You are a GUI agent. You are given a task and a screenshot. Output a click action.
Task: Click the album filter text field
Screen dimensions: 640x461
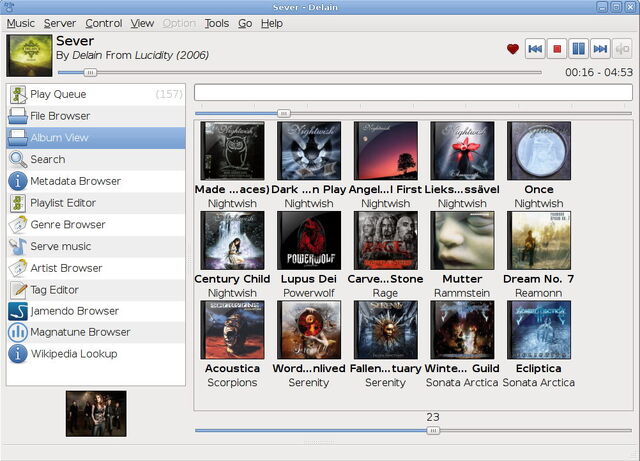click(413, 92)
